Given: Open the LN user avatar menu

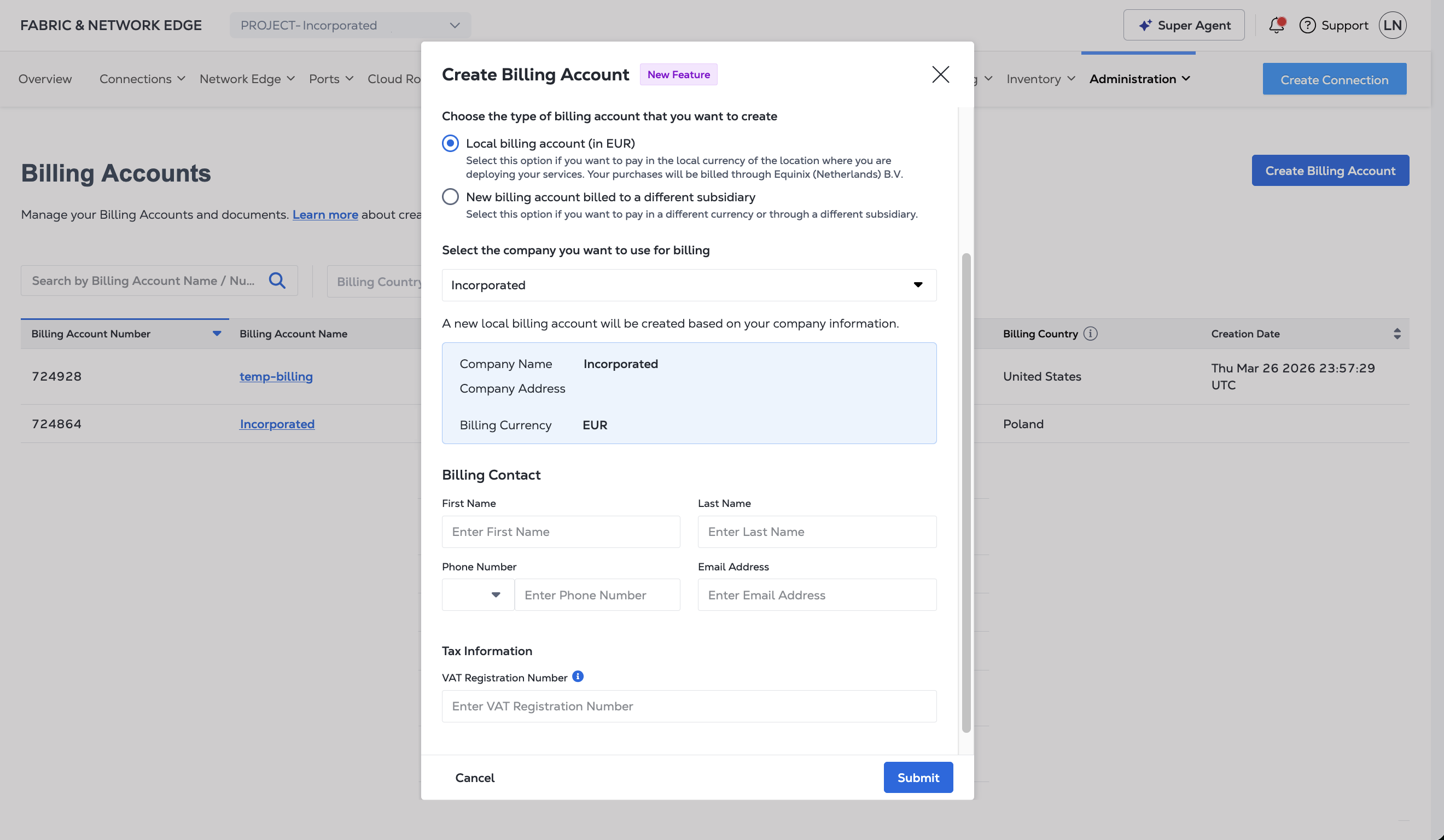Looking at the screenshot, I should tap(1392, 25).
